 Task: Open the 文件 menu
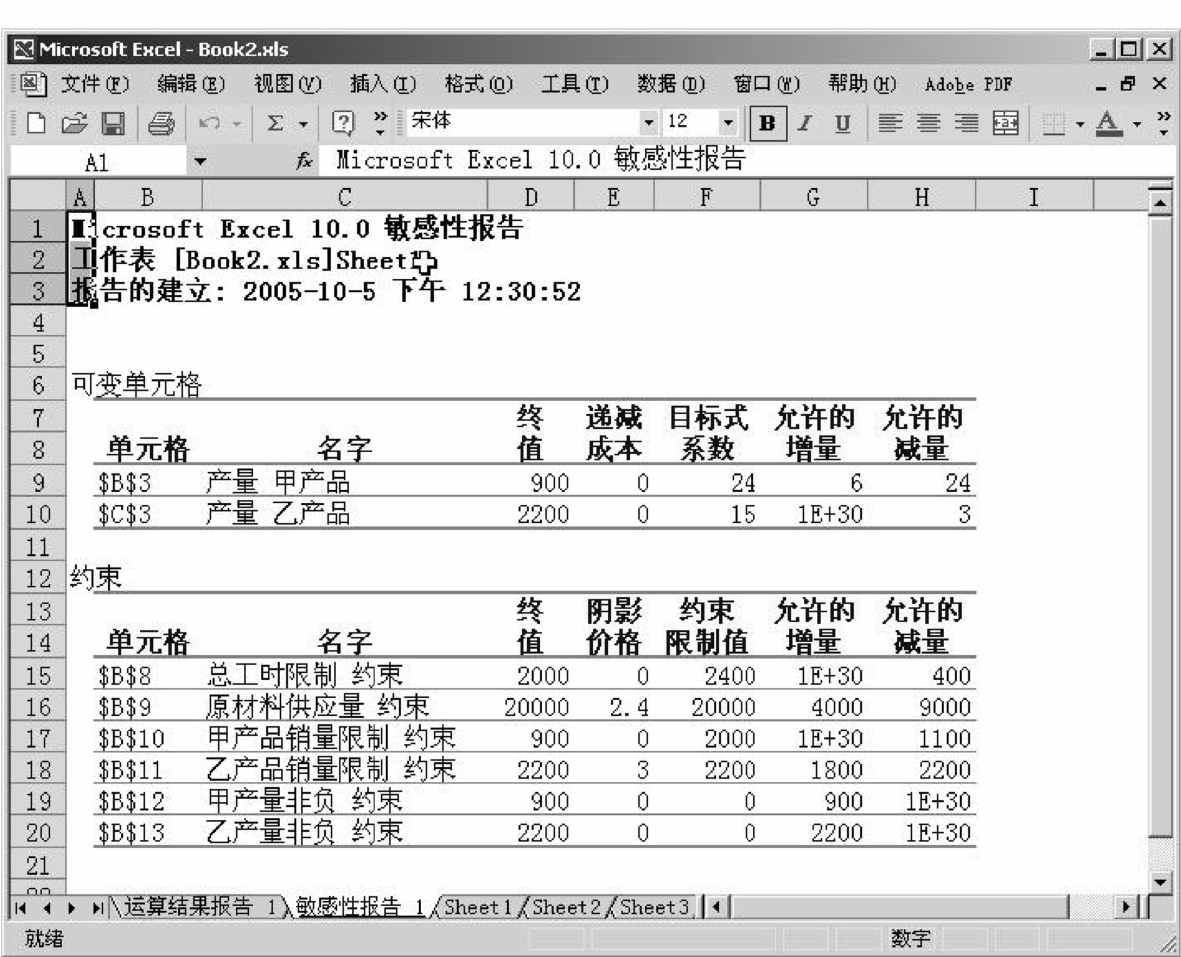point(94,84)
